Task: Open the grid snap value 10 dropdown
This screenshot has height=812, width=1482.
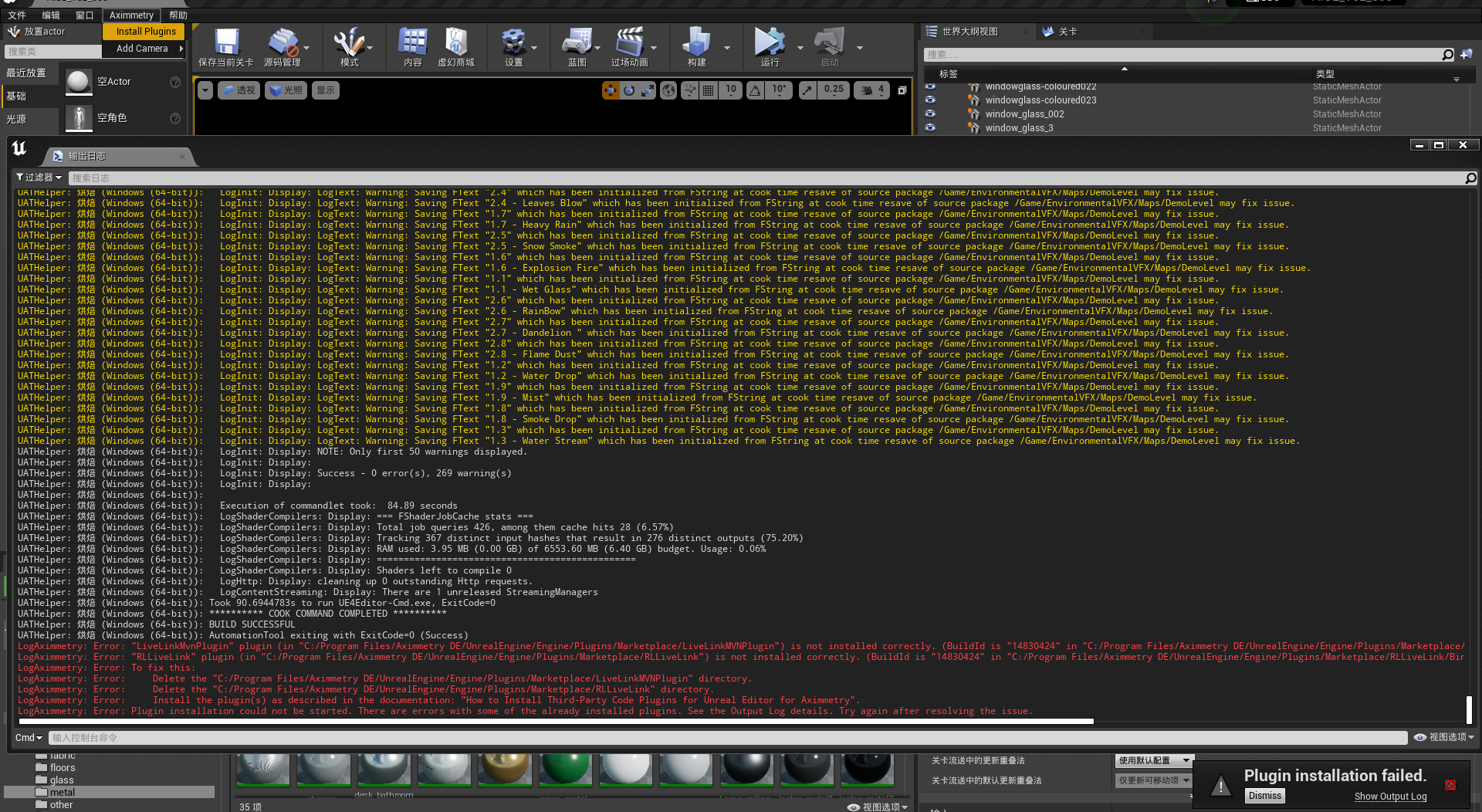Action: point(731,90)
